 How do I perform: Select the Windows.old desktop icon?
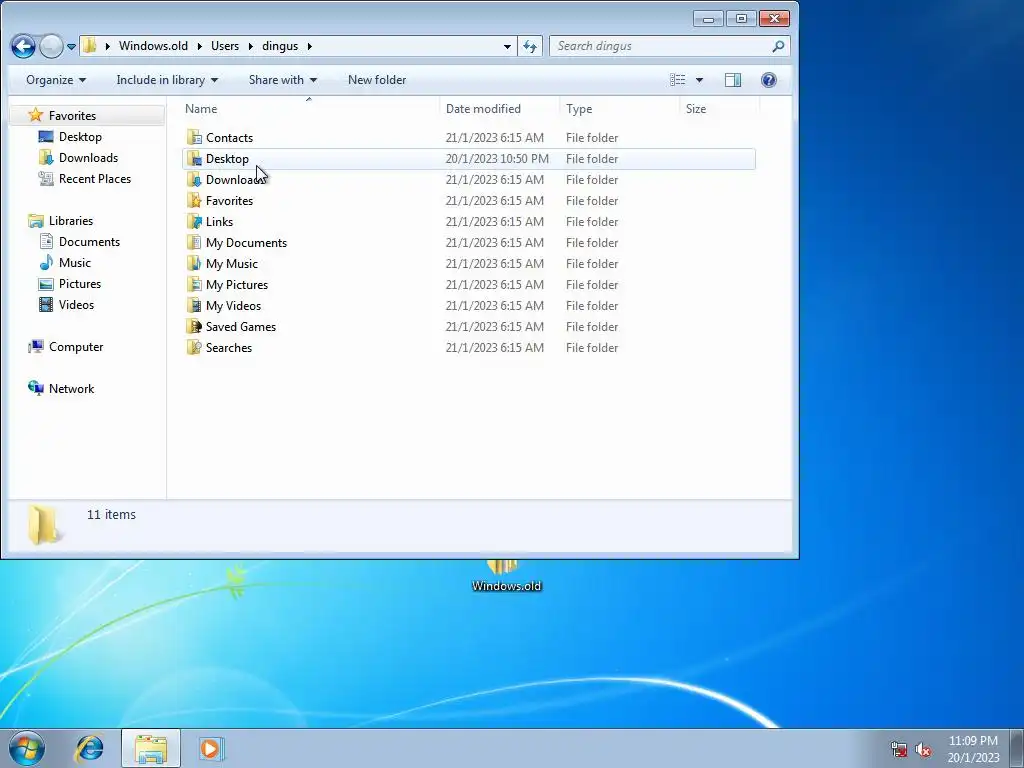(506, 576)
